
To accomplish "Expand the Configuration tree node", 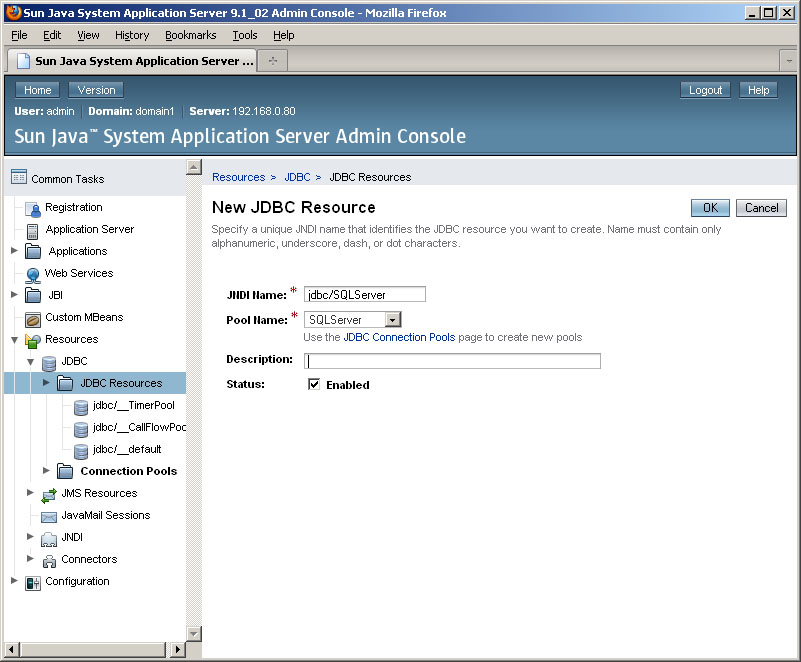I will 14,580.
